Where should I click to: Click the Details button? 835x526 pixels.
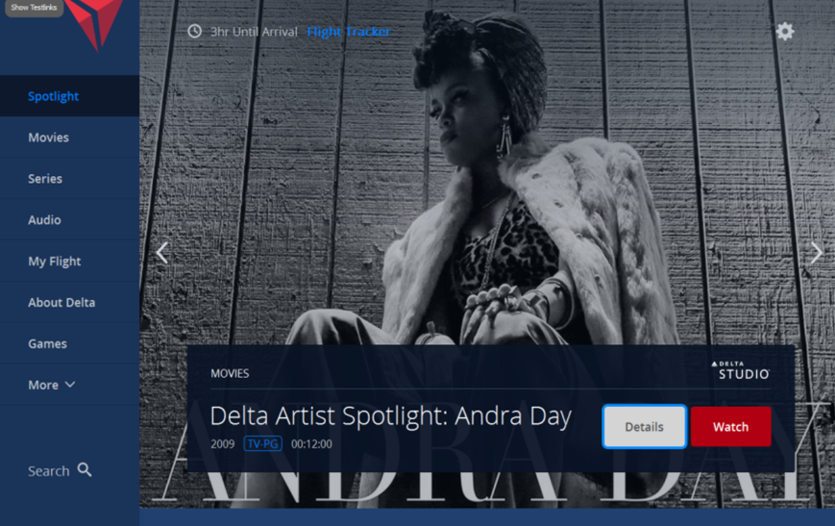coord(644,426)
